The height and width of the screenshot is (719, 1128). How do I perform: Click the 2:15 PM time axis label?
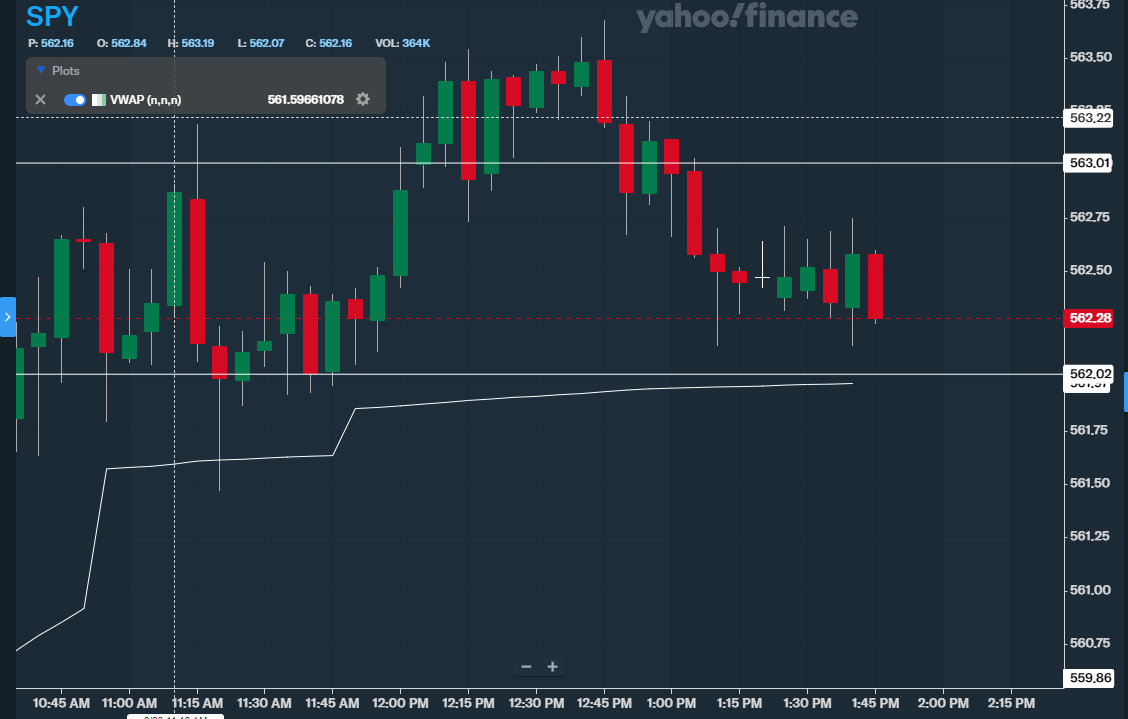1011,703
